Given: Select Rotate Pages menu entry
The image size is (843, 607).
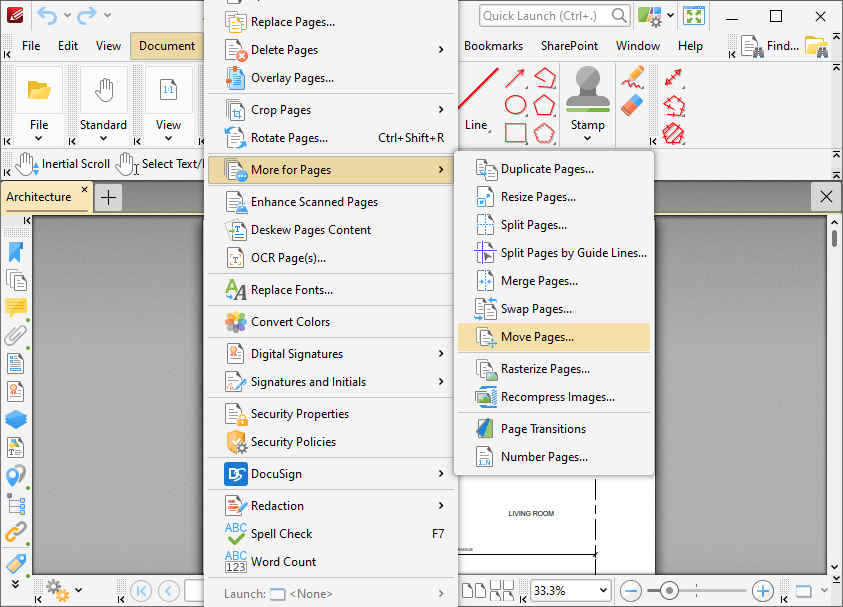Looking at the screenshot, I should point(332,138).
